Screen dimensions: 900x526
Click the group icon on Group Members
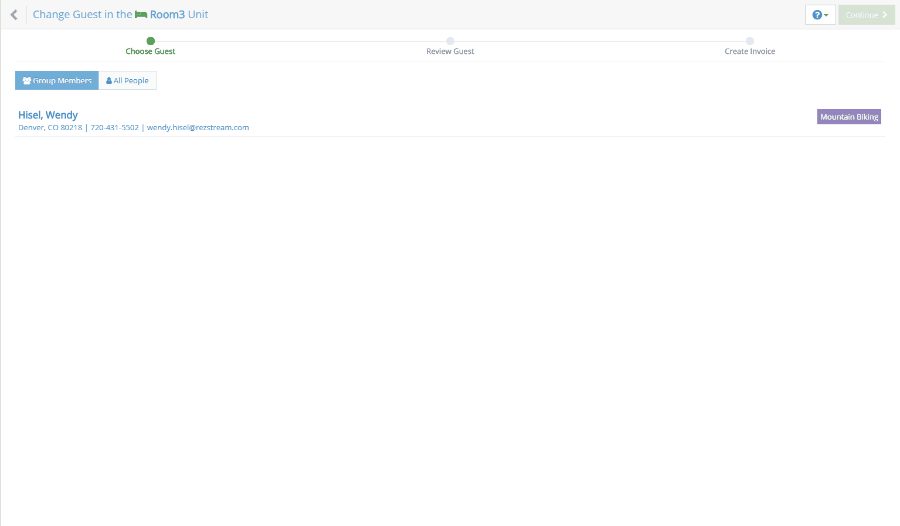(x=26, y=81)
